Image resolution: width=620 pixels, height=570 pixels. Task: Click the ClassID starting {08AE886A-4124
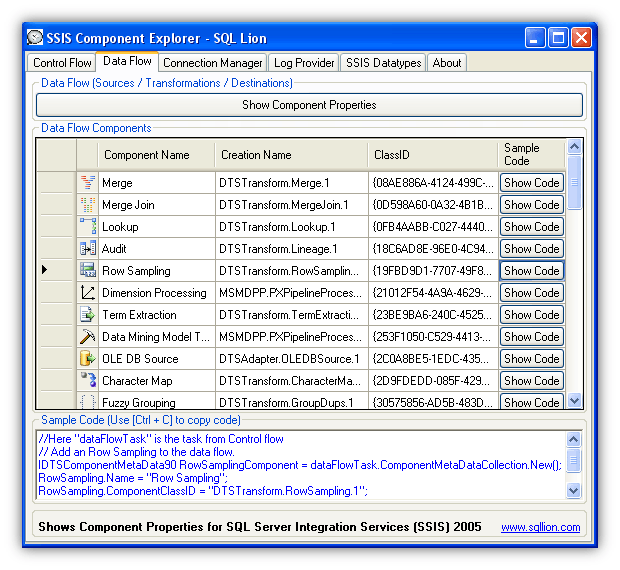coord(433,183)
